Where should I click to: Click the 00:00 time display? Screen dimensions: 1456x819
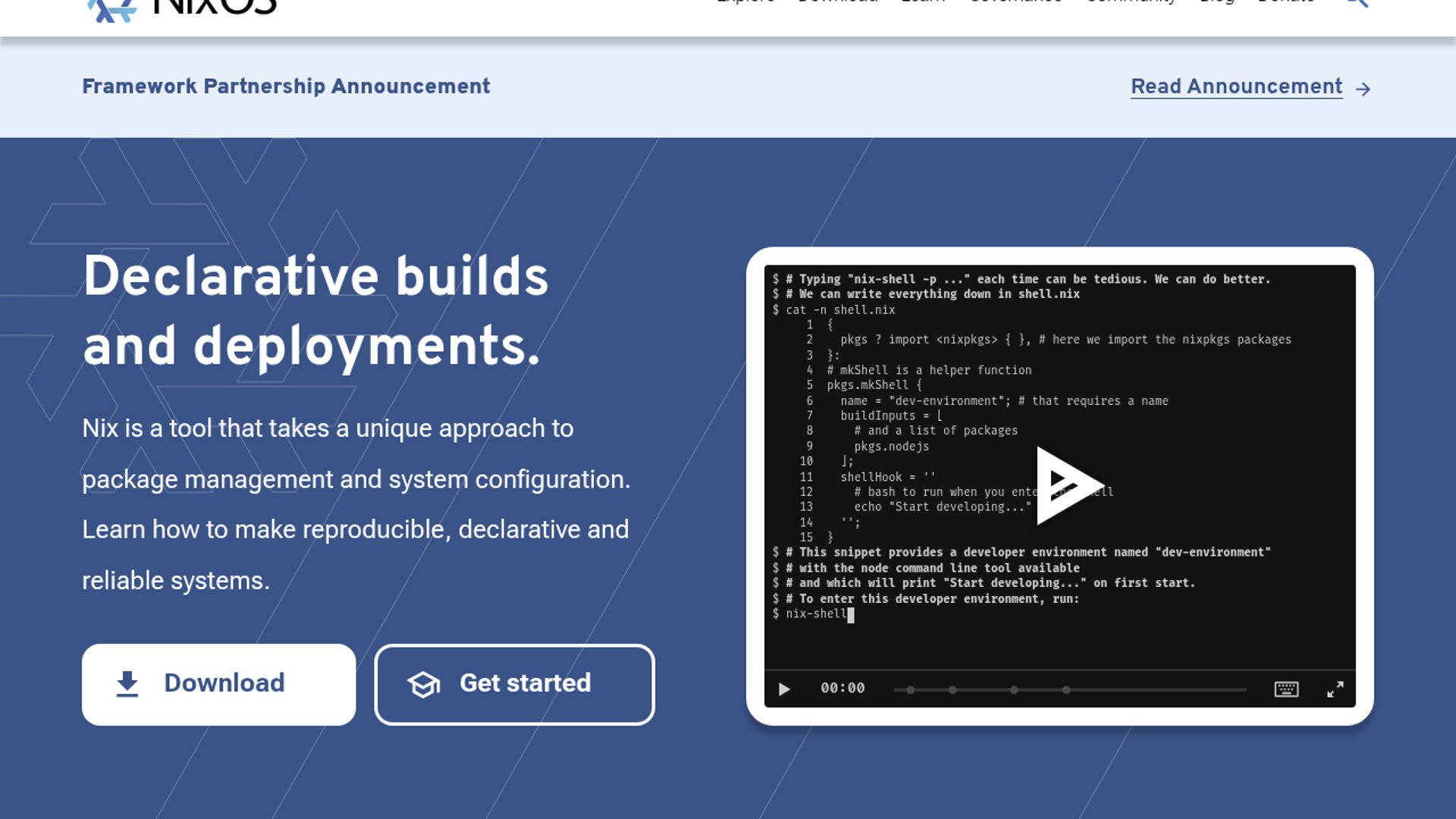(x=842, y=689)
